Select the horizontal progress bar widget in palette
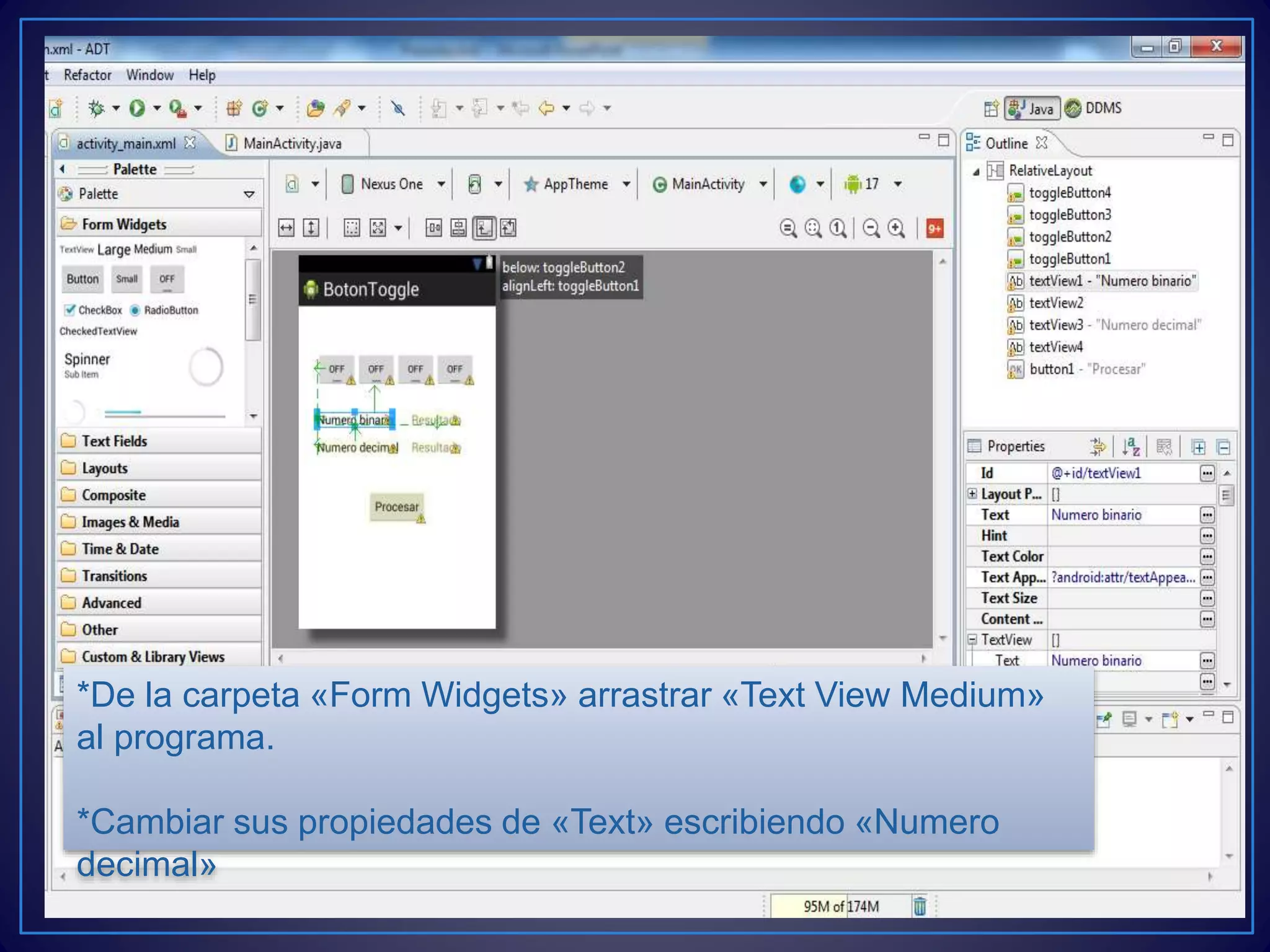The height and width of the screenshot is (952, 1270). pos(164,413)
